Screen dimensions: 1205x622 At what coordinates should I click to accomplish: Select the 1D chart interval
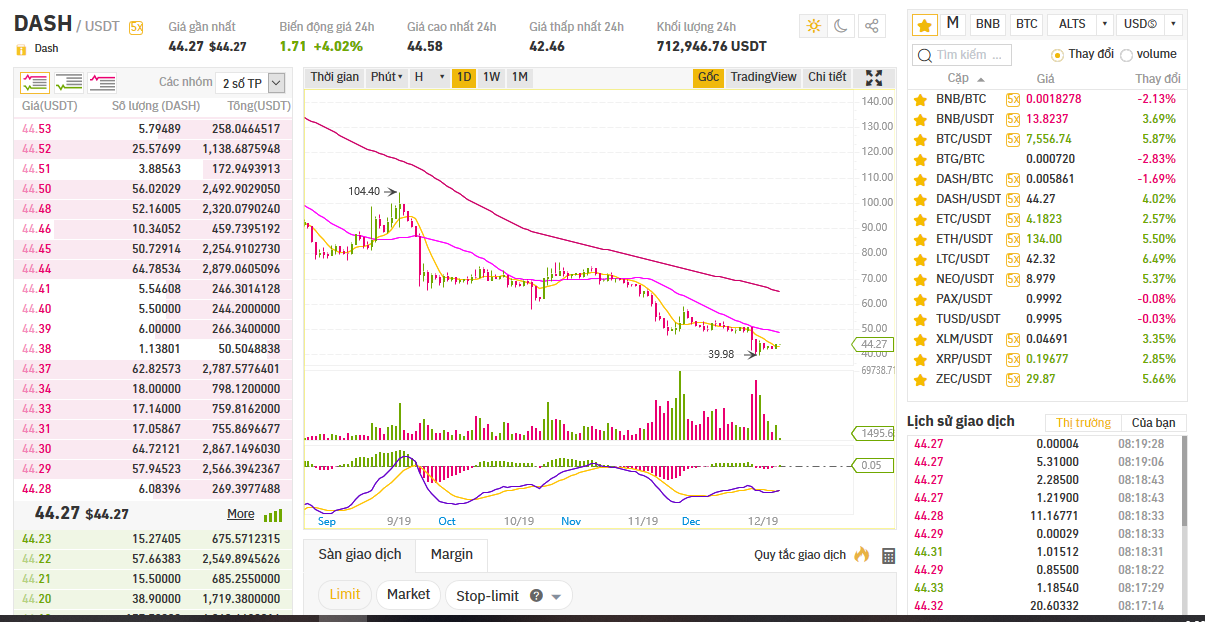464,77
